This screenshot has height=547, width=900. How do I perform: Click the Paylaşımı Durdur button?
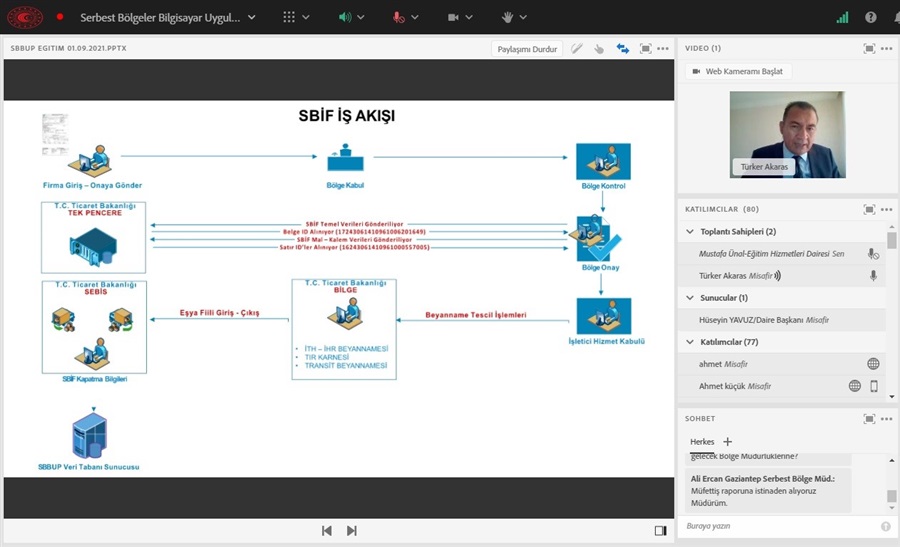[527, 49]
